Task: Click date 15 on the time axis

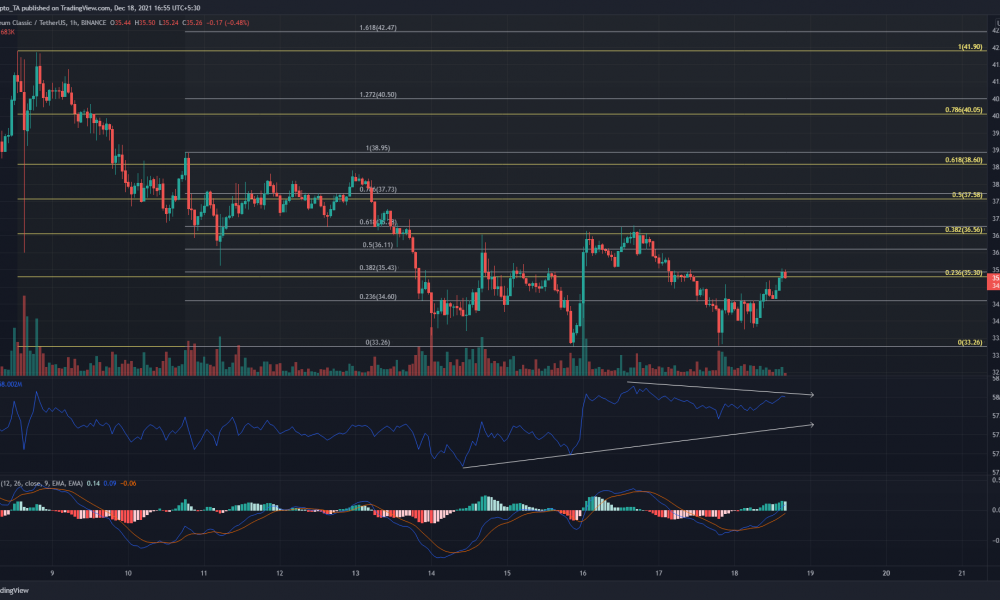Action: 507,573
